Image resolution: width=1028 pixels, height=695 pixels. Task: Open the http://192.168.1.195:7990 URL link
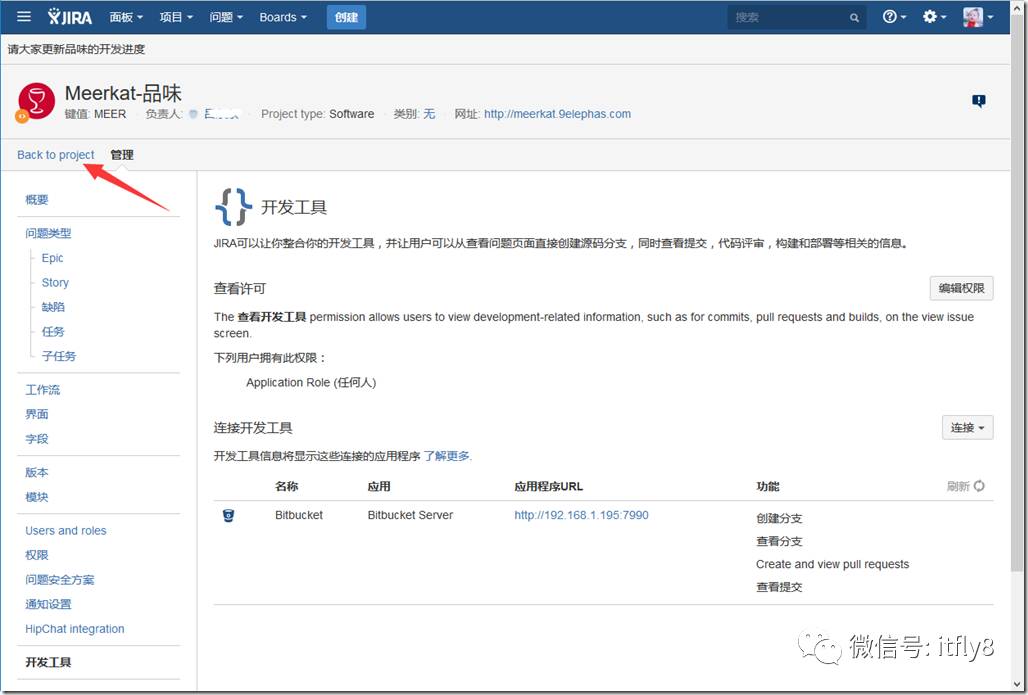coord(582,515)
